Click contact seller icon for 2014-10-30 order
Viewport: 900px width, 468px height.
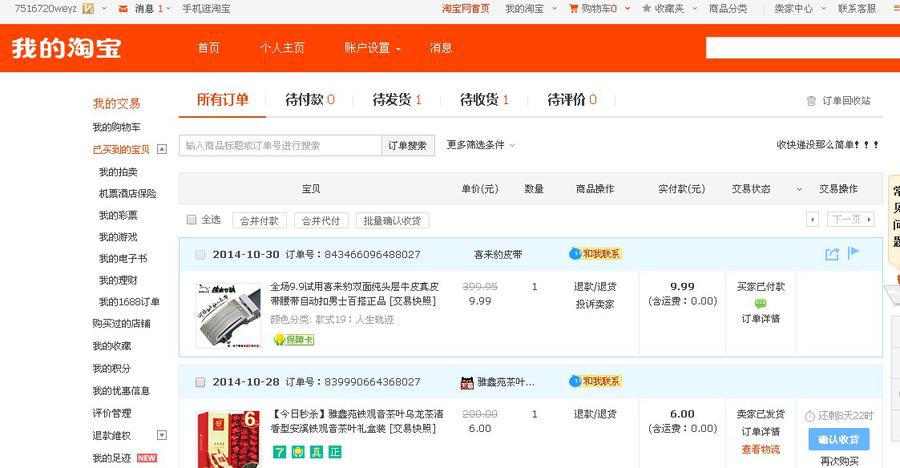[595, 254]
